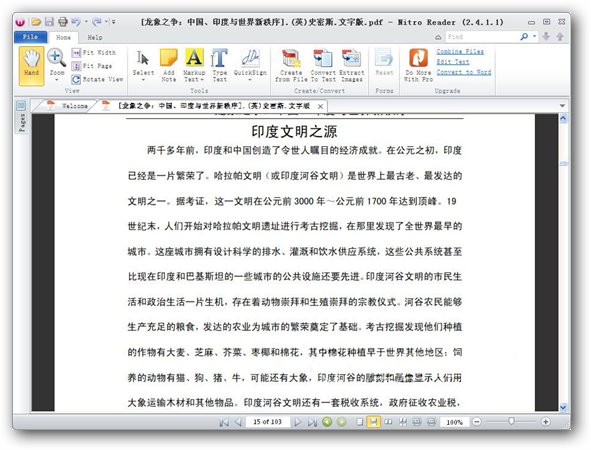Open the File menu tab
This screenshot has width=591, height=450.
tap(30, 37)
